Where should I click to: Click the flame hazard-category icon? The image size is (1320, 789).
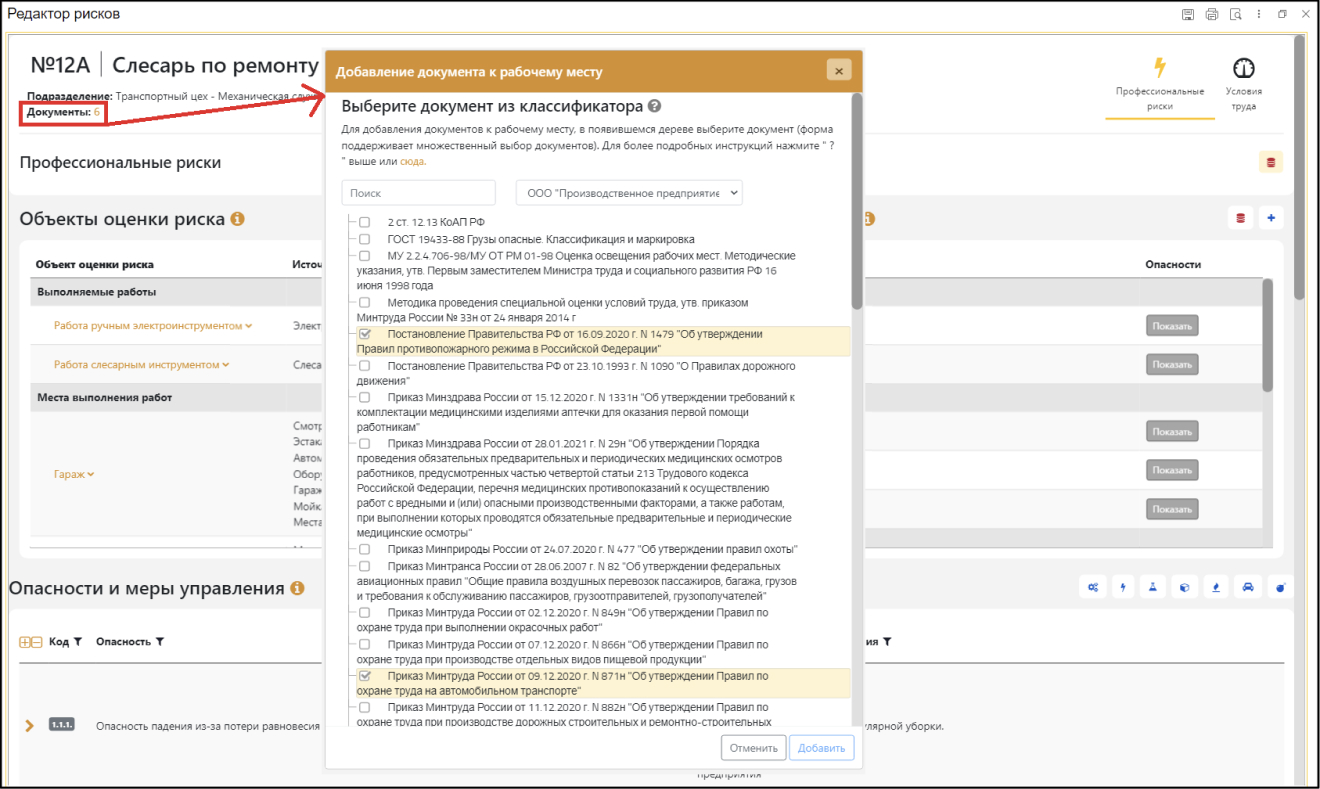1216,588
